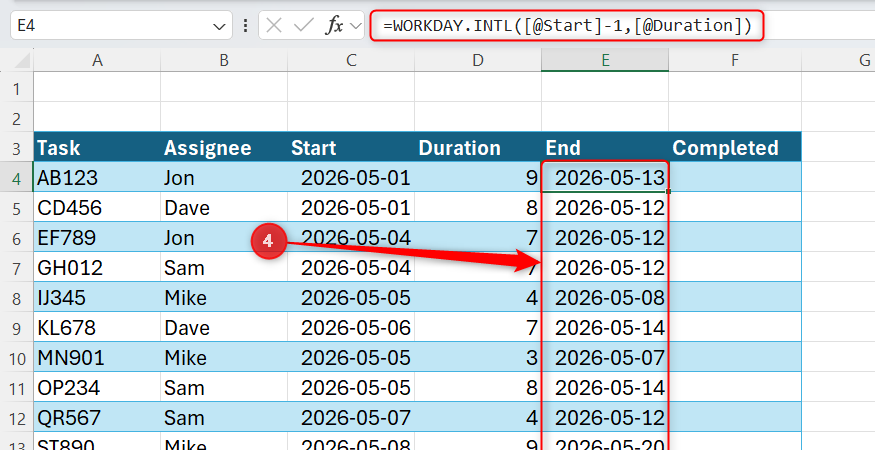The width and height of the screenshot is (875, 450).
Task: Click the formula bar Enter checkmark icon
Action: point(304,26)
